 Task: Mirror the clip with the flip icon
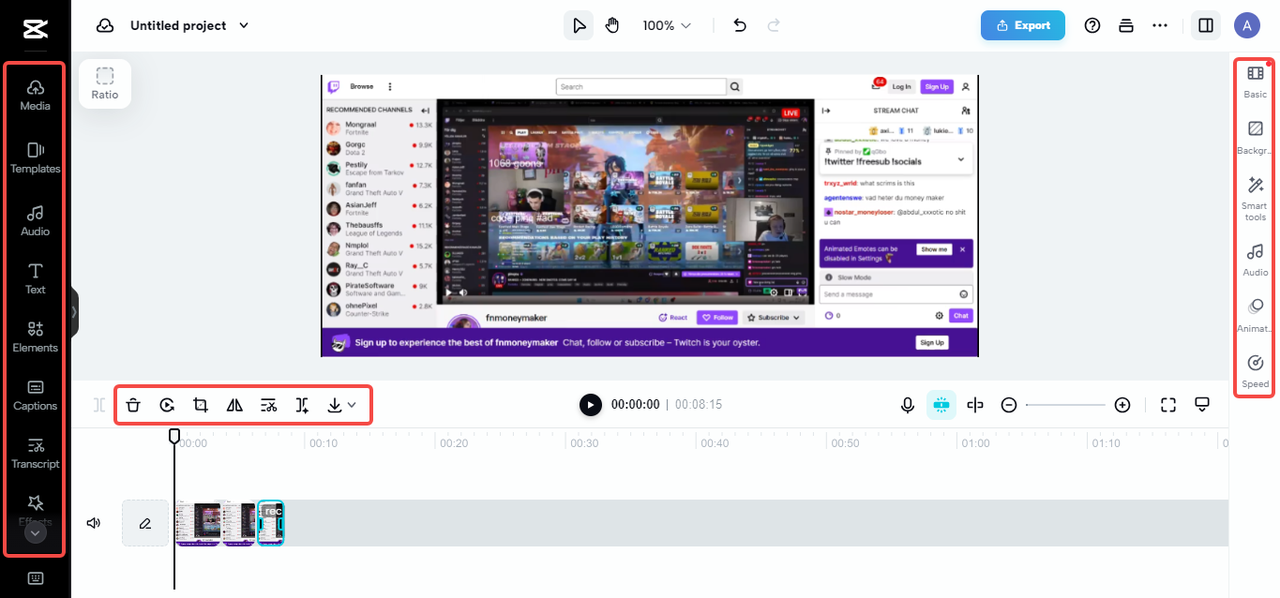(x=235, y=405)
